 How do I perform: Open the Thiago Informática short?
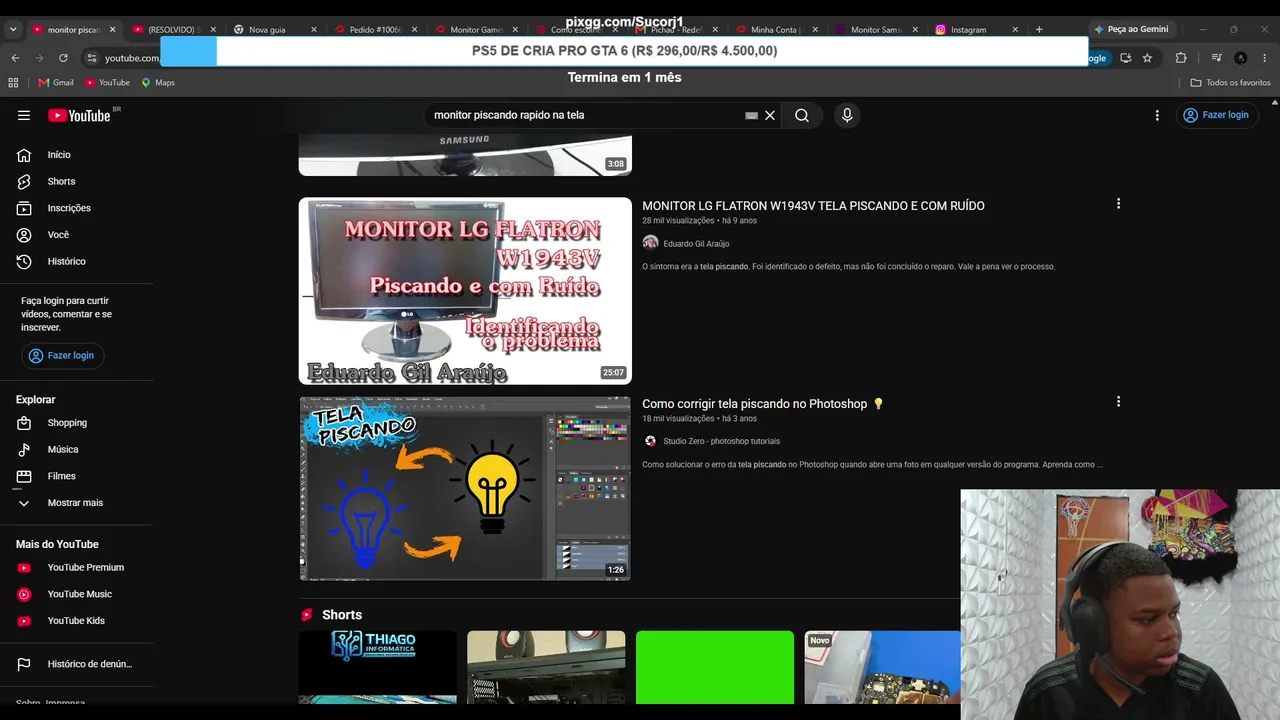point(378,667)
